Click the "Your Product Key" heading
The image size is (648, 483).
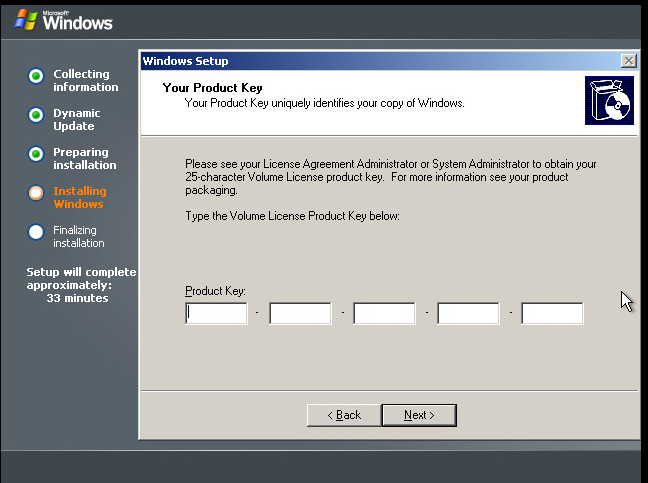(212, 88)
